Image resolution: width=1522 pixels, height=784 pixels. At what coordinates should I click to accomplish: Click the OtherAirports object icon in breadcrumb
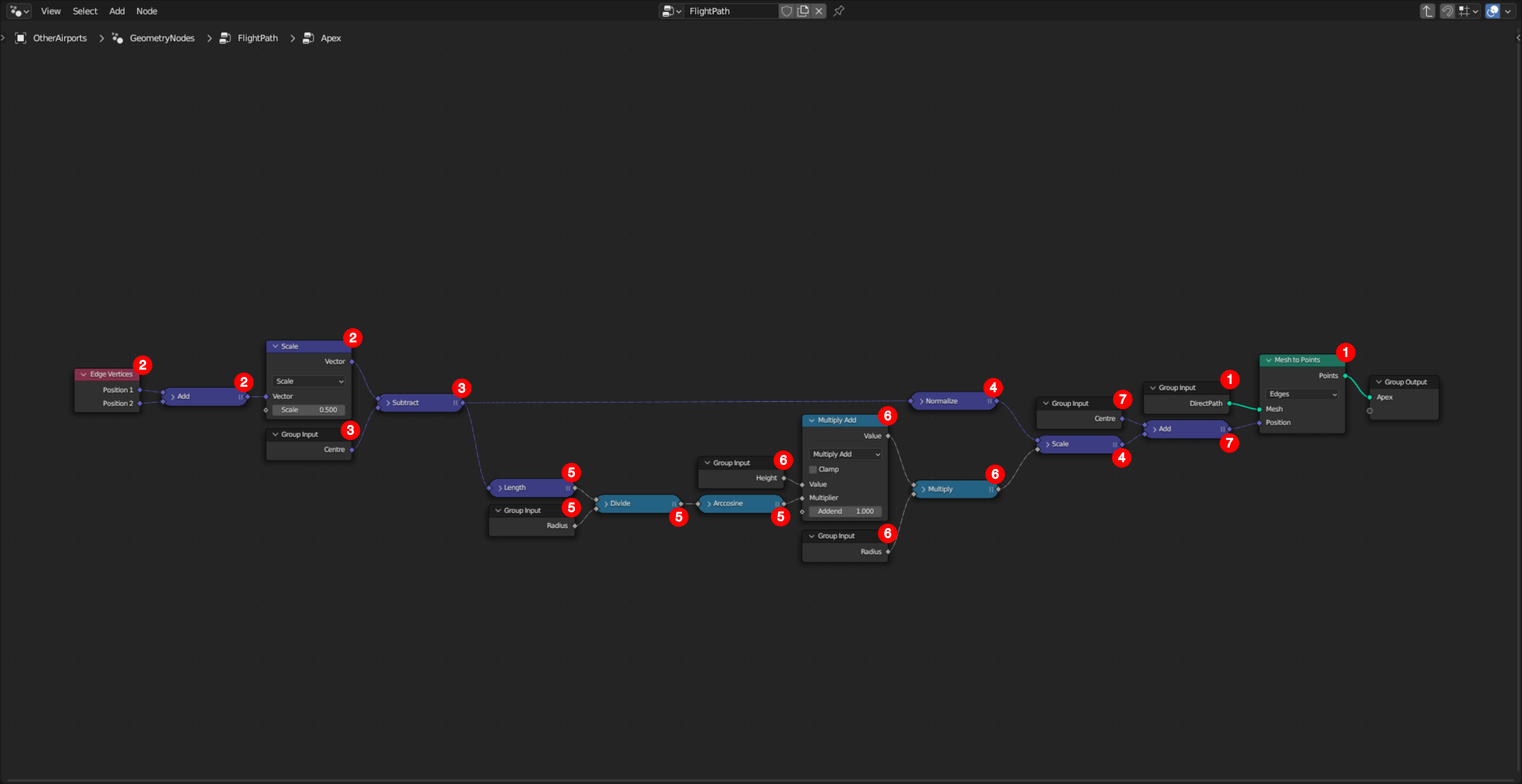(21, 38)
